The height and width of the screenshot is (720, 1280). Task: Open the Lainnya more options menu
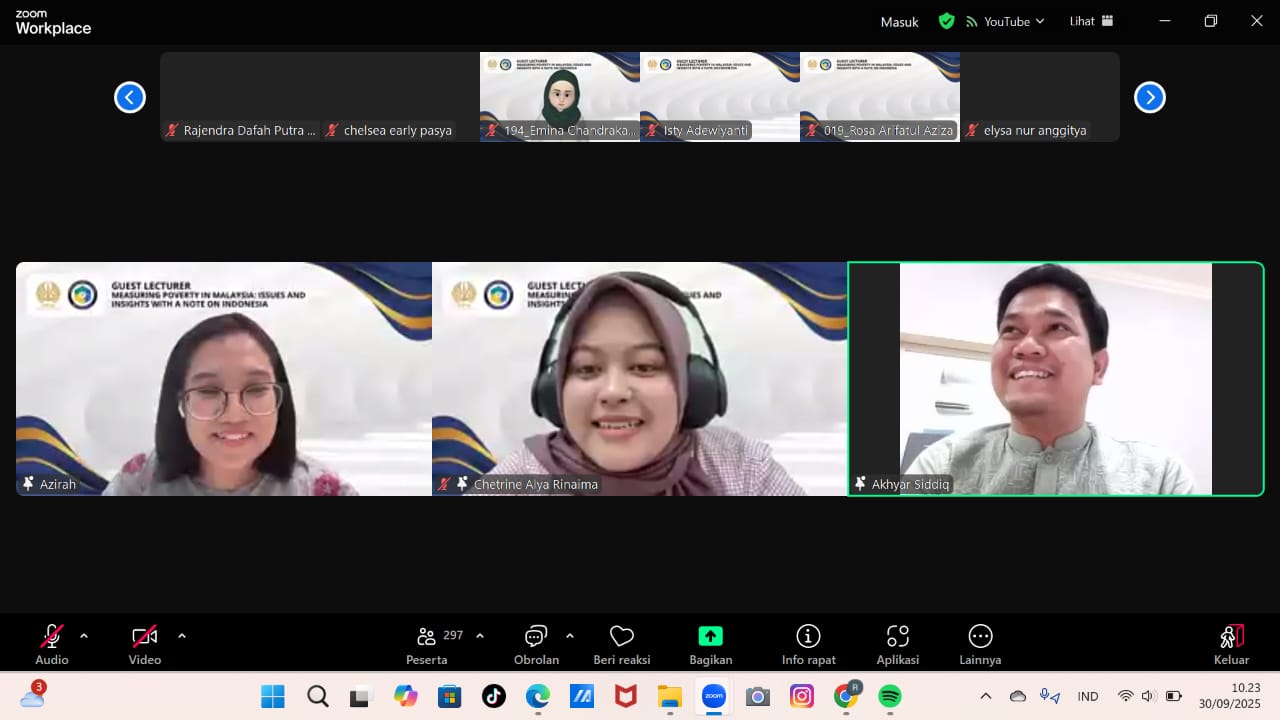click(980, 643)
